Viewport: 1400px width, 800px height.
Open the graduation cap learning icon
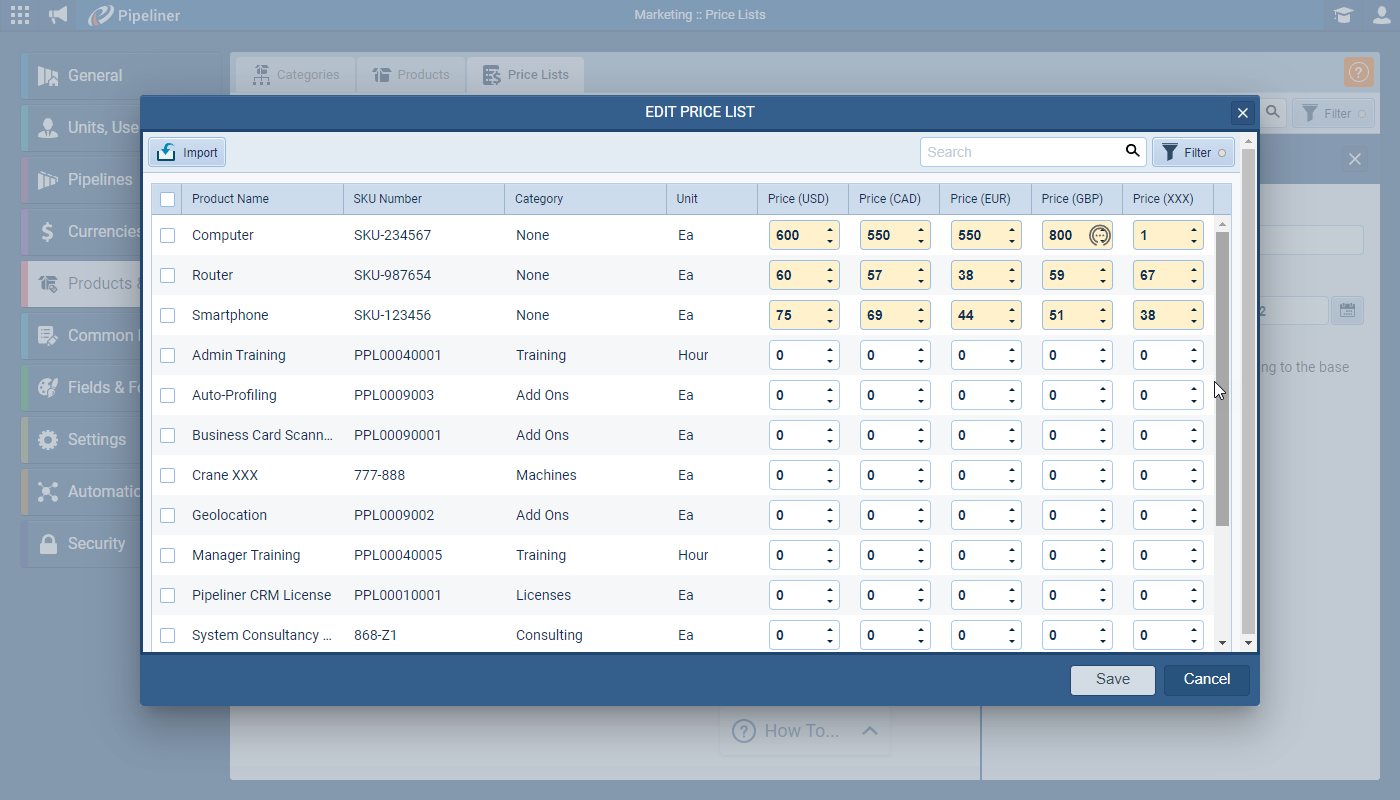[1343, 15]
